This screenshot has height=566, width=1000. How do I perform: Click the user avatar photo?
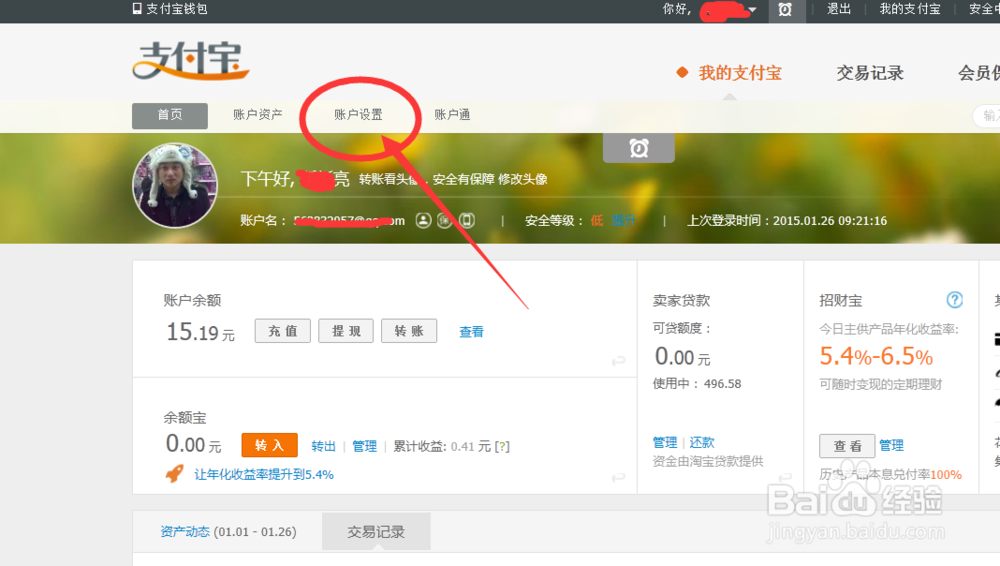(175, 185)
